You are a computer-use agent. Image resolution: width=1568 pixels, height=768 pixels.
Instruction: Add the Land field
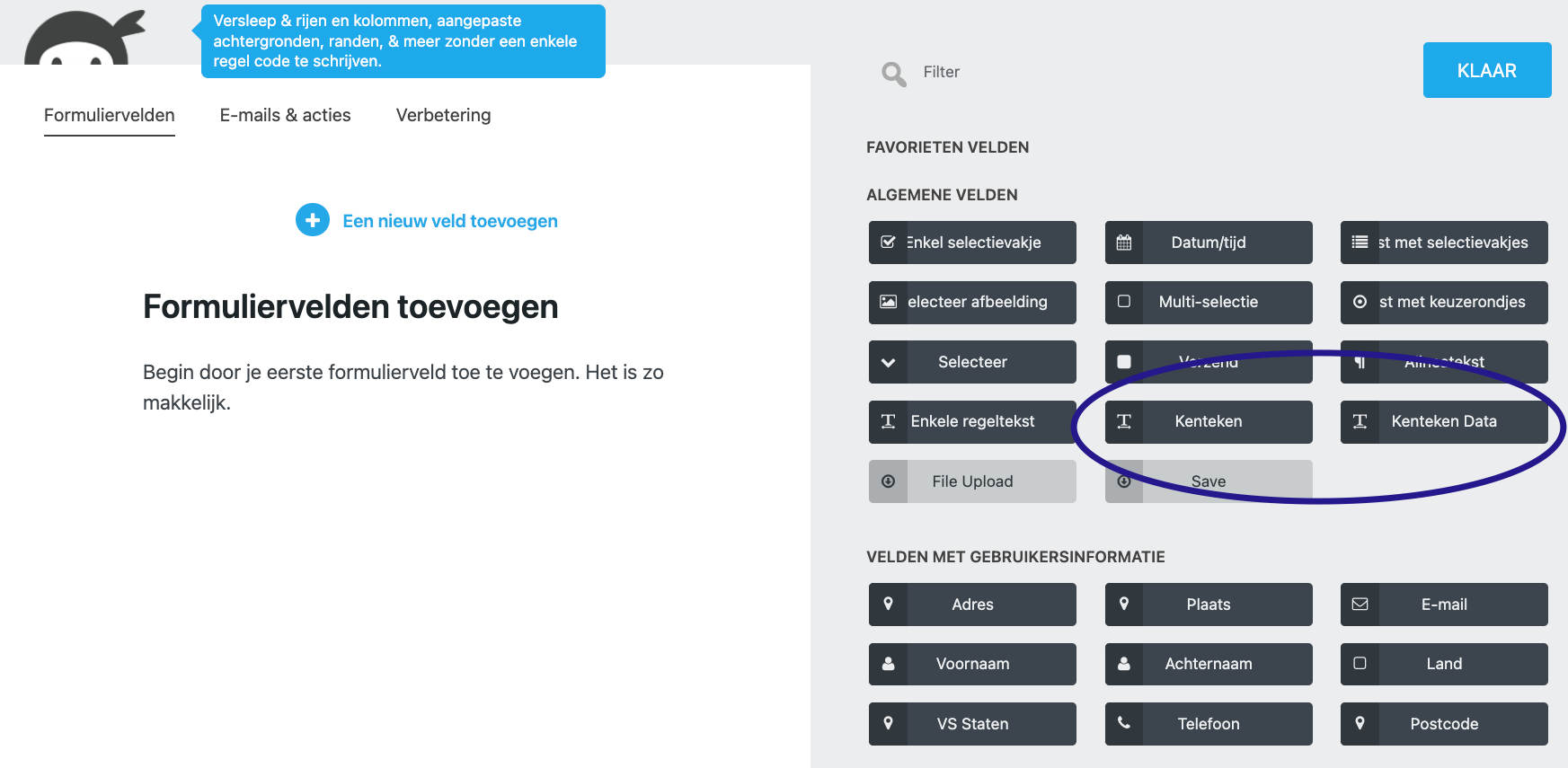pos(1444,664)
